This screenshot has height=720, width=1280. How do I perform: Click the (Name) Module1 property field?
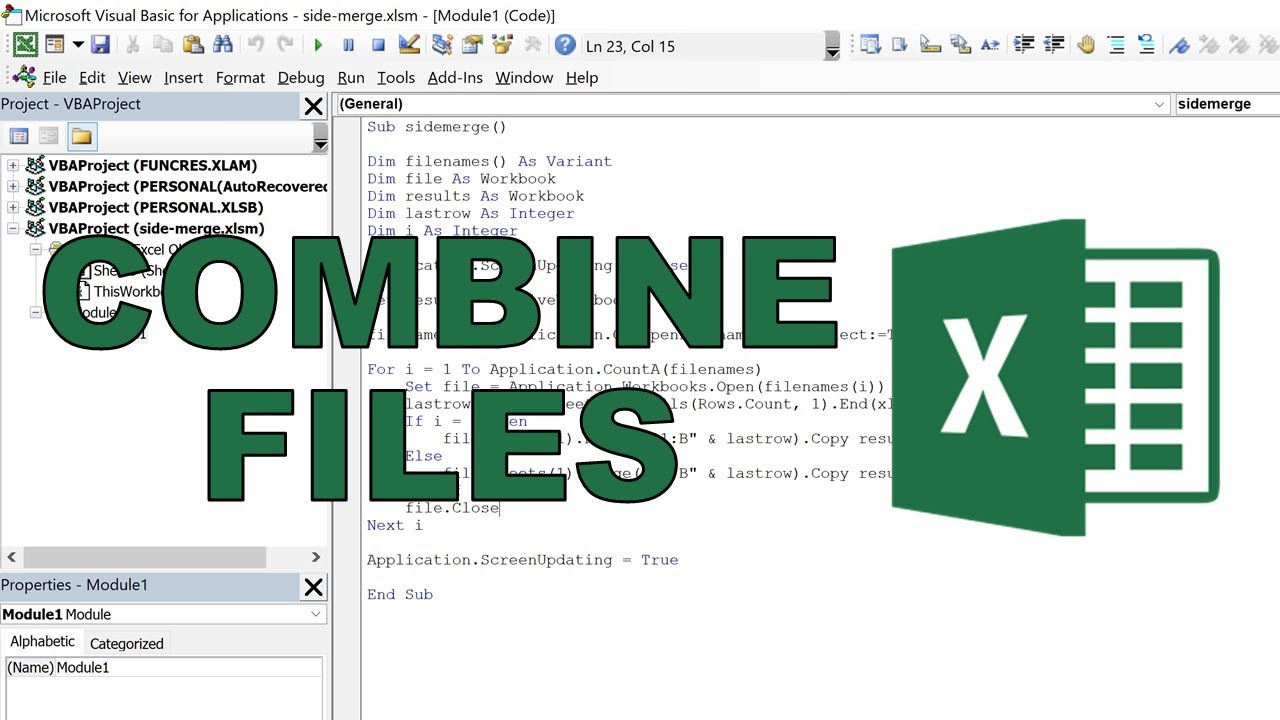point(164,667)
